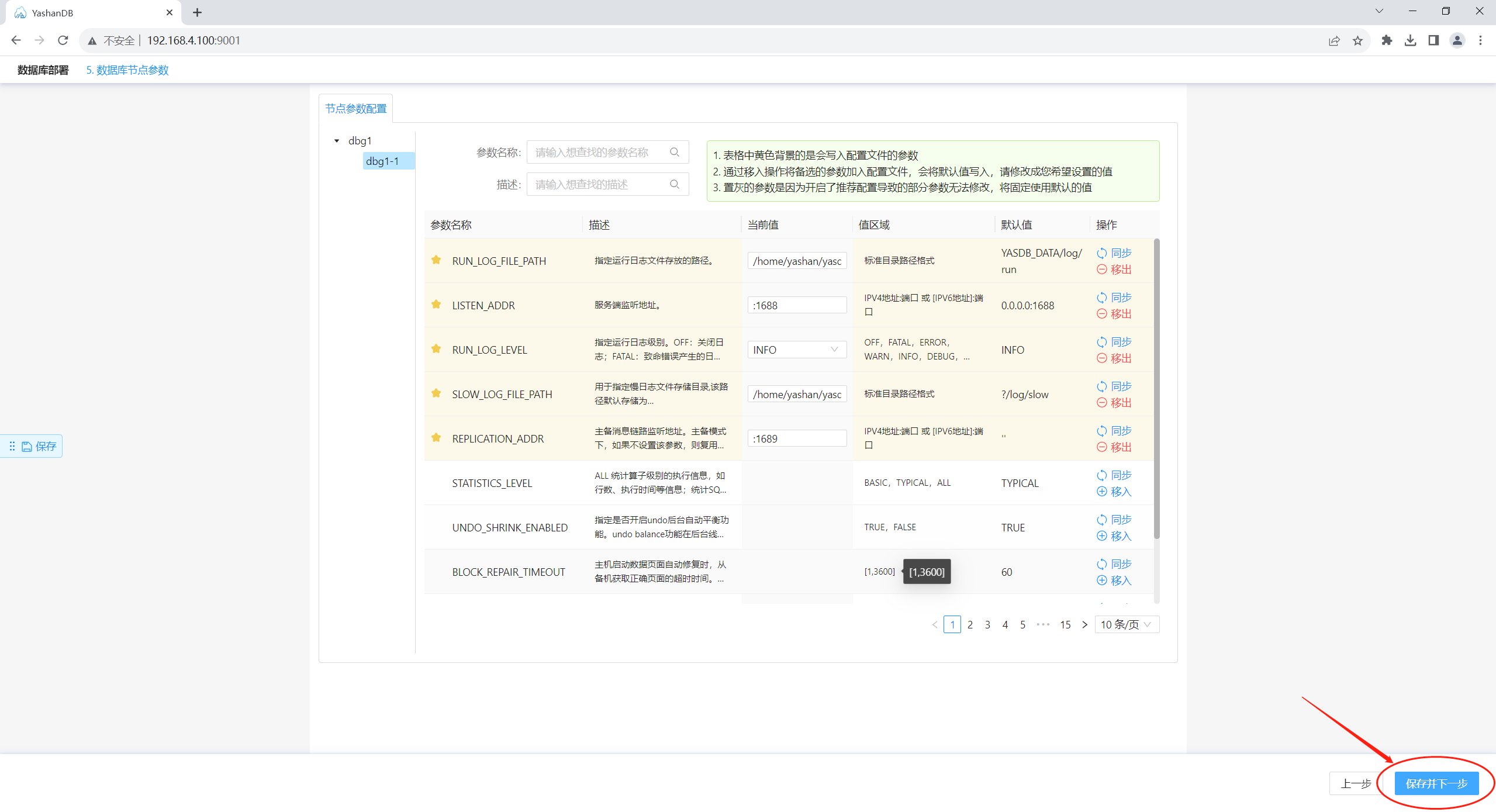Collapse the dbg1 tree node
This screenshot has width=1496, height=812.
337,141
